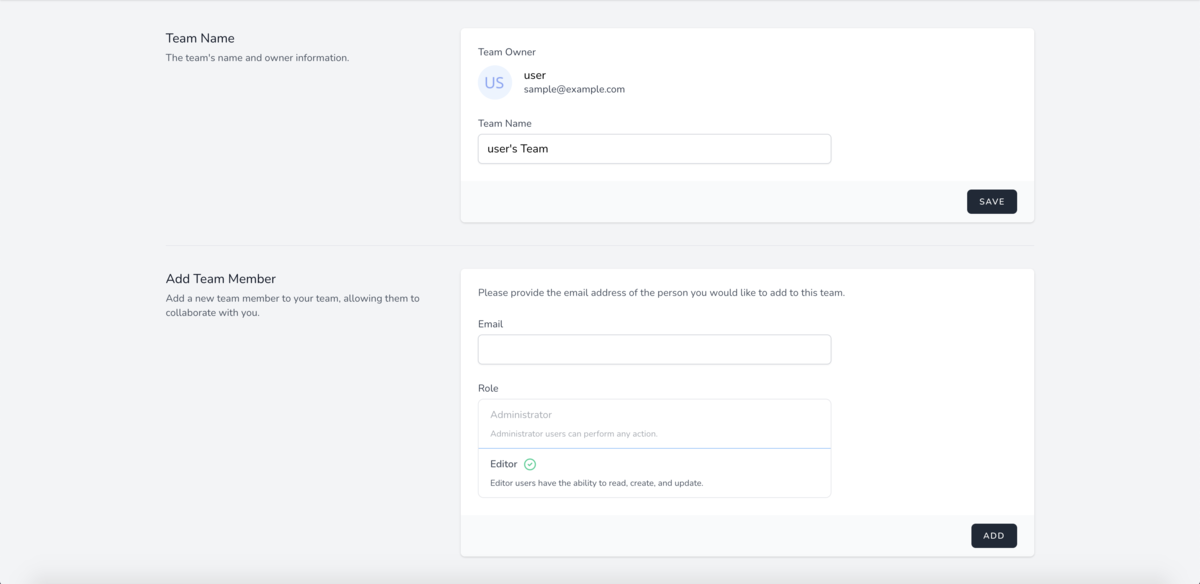Click the Editor role description text
The image size is (1200, 584).
tap(596, 483)
